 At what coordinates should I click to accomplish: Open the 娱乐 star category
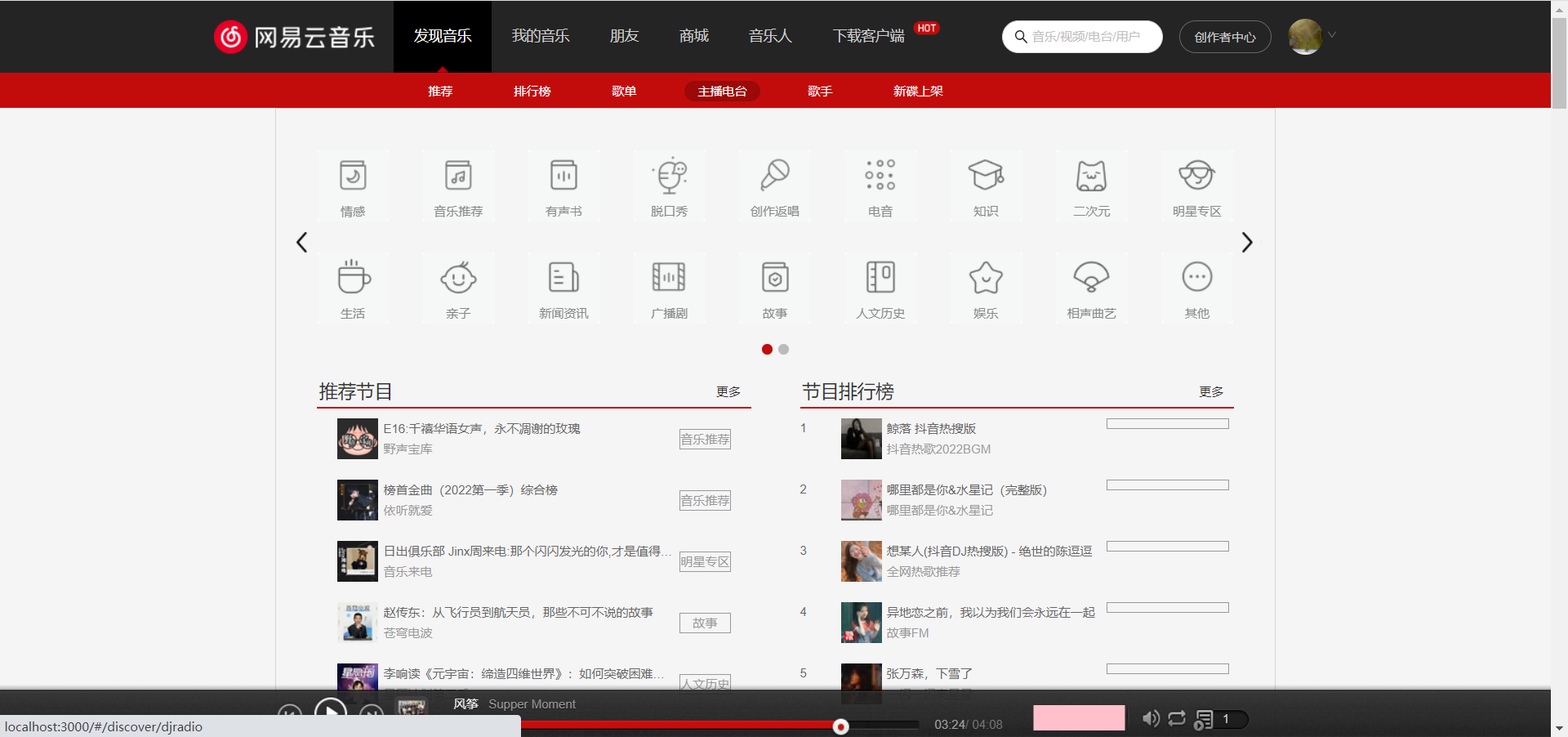(986, 288)
